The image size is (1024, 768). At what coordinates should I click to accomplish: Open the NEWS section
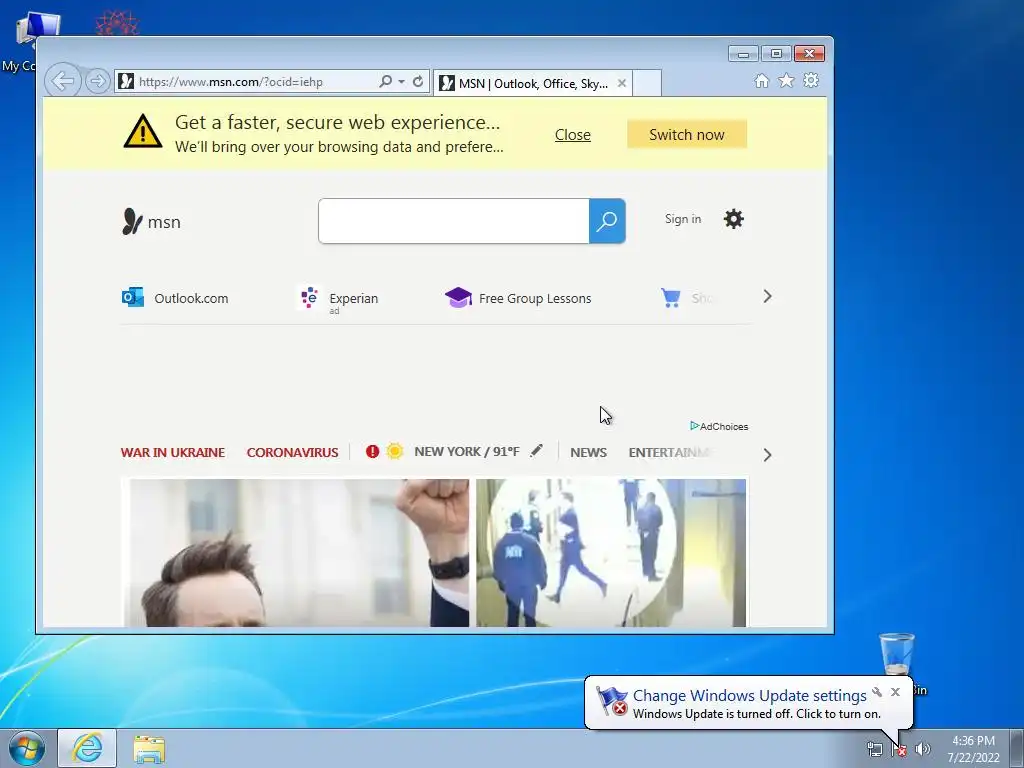pos(588,452)
